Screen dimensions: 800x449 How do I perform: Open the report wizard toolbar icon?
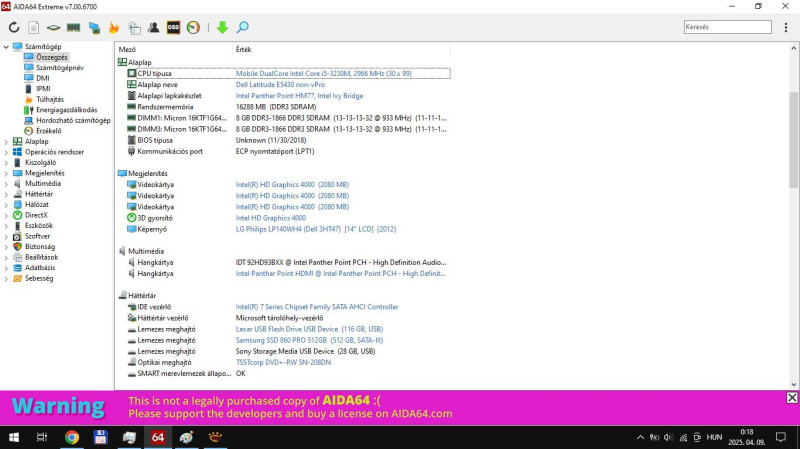134,28
